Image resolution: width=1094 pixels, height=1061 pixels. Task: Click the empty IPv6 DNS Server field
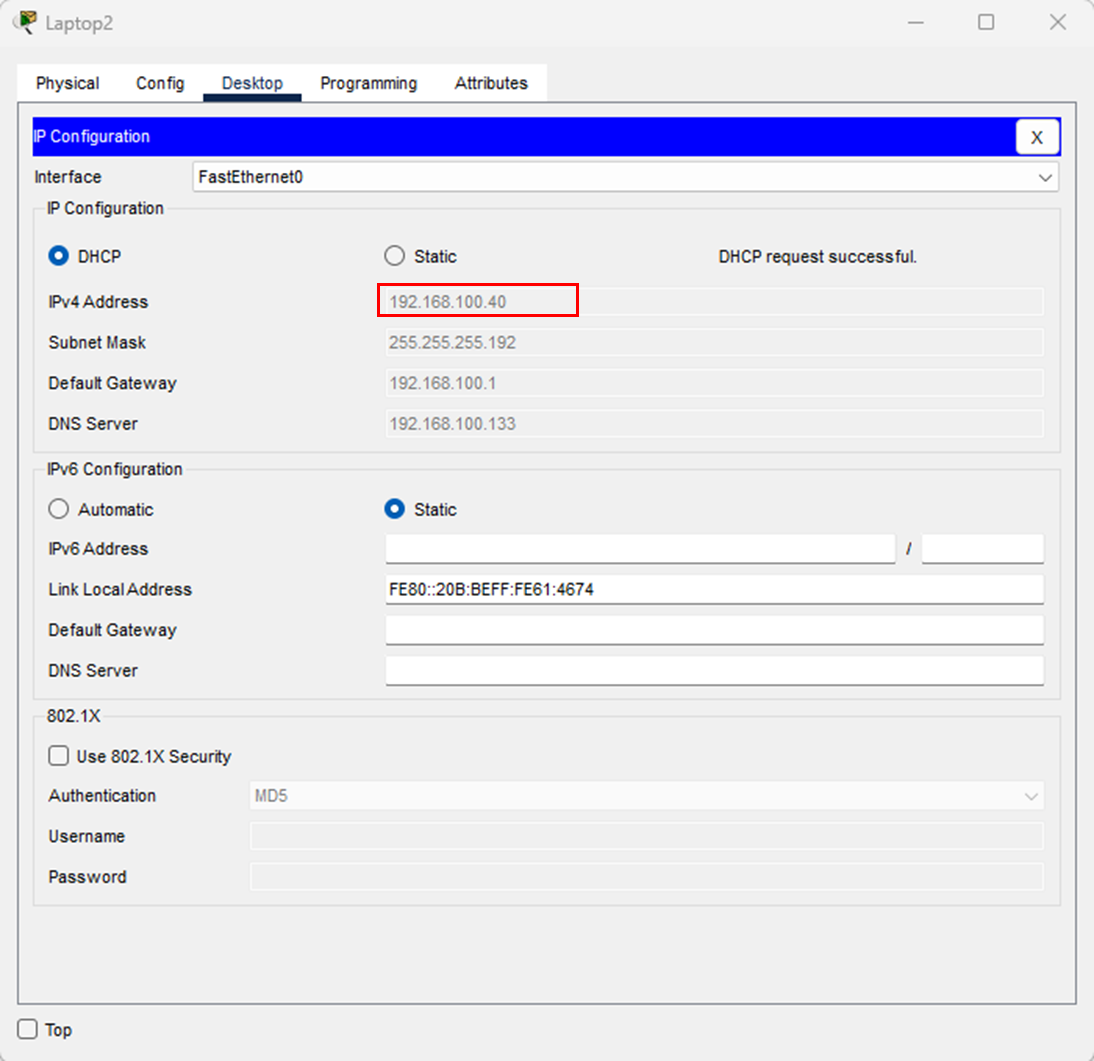click(714, 670)
